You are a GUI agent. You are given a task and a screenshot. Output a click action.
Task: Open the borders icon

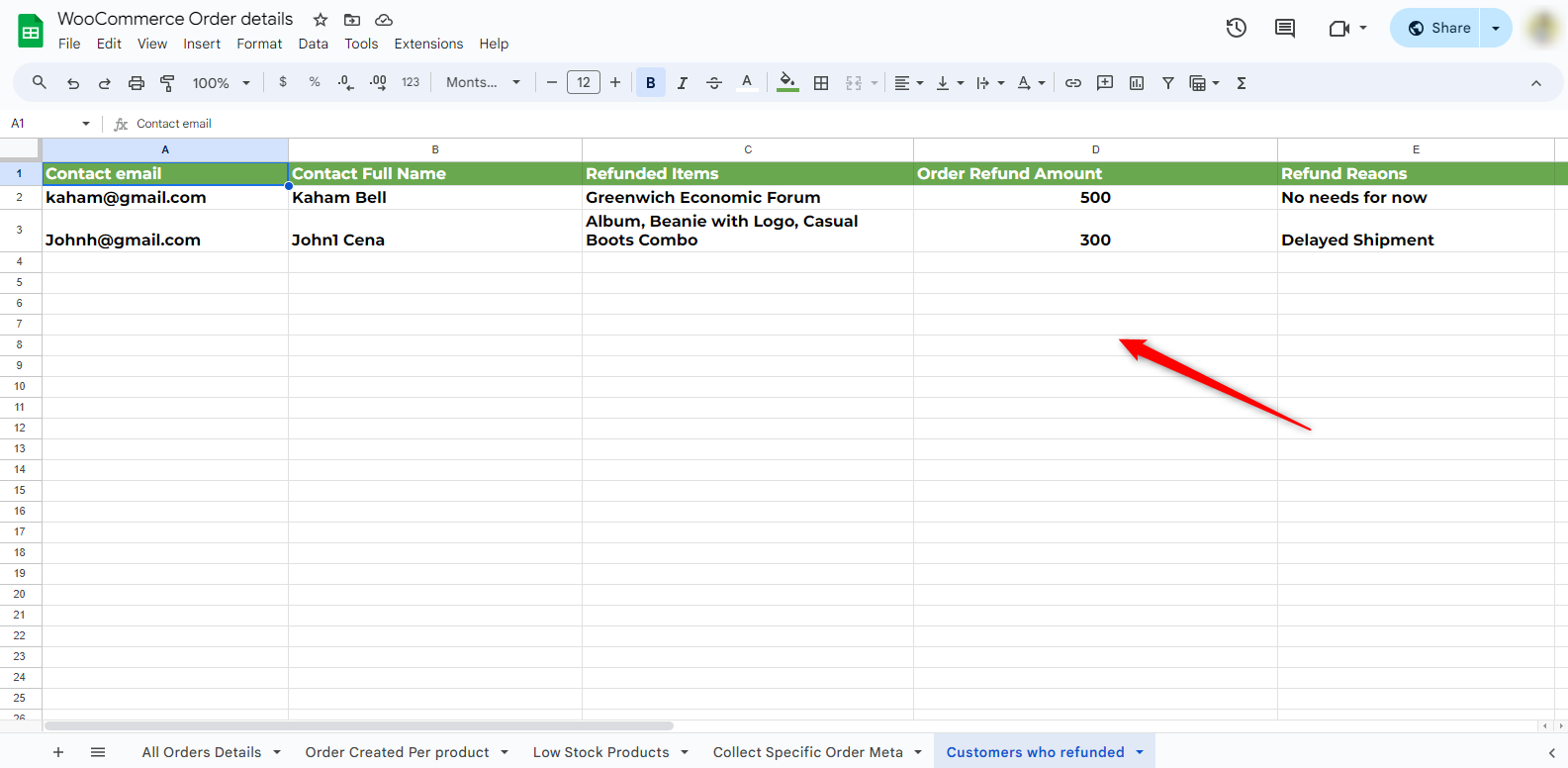point(821,83)
